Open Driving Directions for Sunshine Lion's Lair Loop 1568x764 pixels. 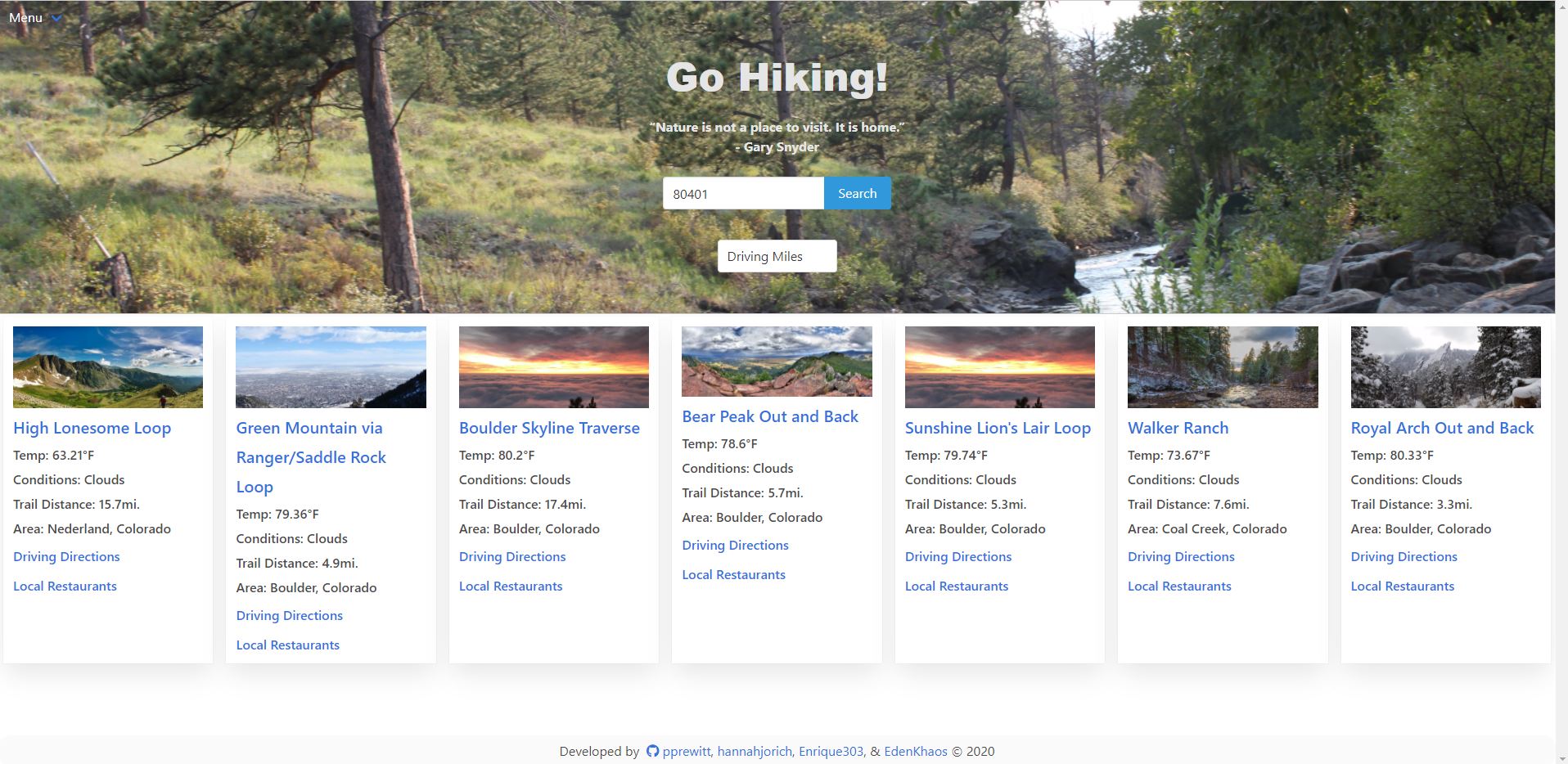[x=958, y=556]
